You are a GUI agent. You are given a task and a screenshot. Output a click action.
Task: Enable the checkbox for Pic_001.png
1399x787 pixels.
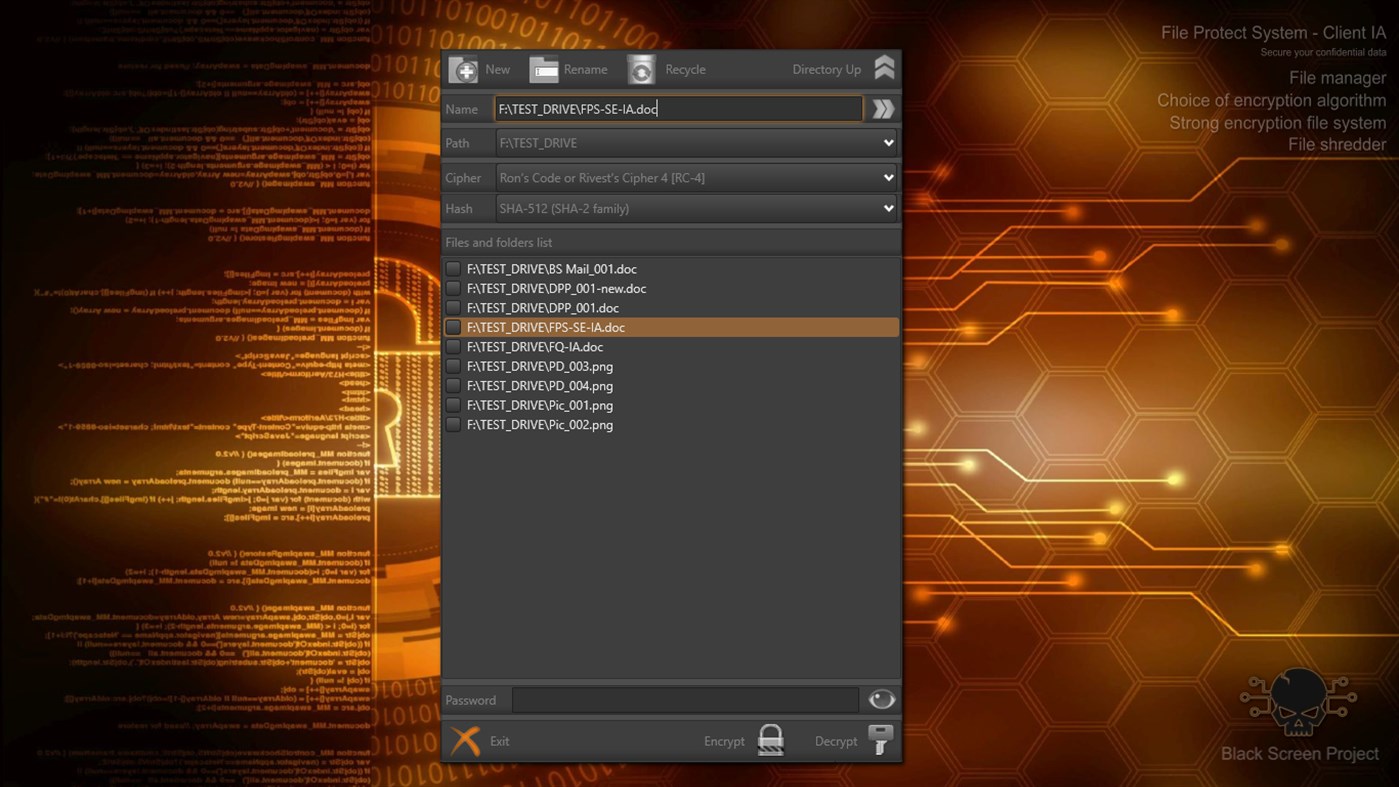coord(453,405)
